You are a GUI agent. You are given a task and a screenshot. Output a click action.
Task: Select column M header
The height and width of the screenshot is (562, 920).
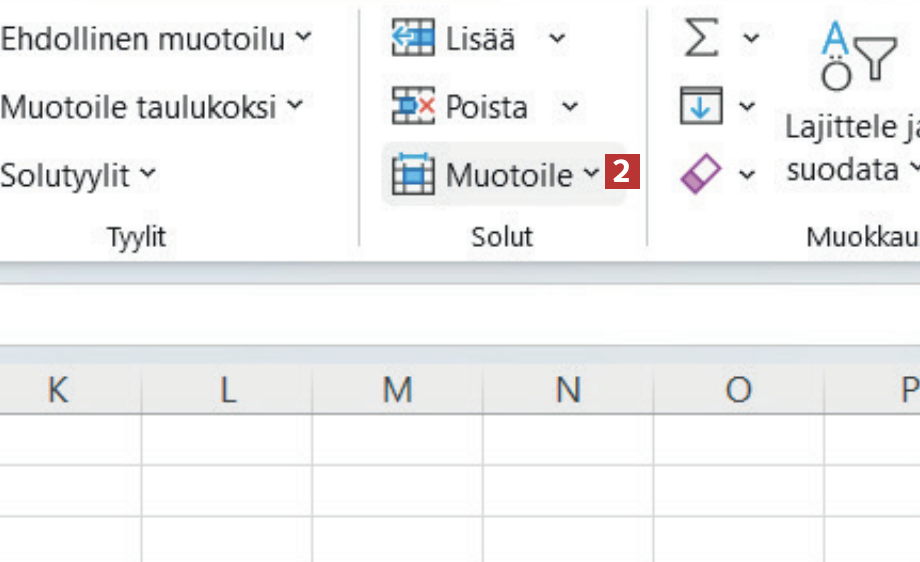click(398, 391)
